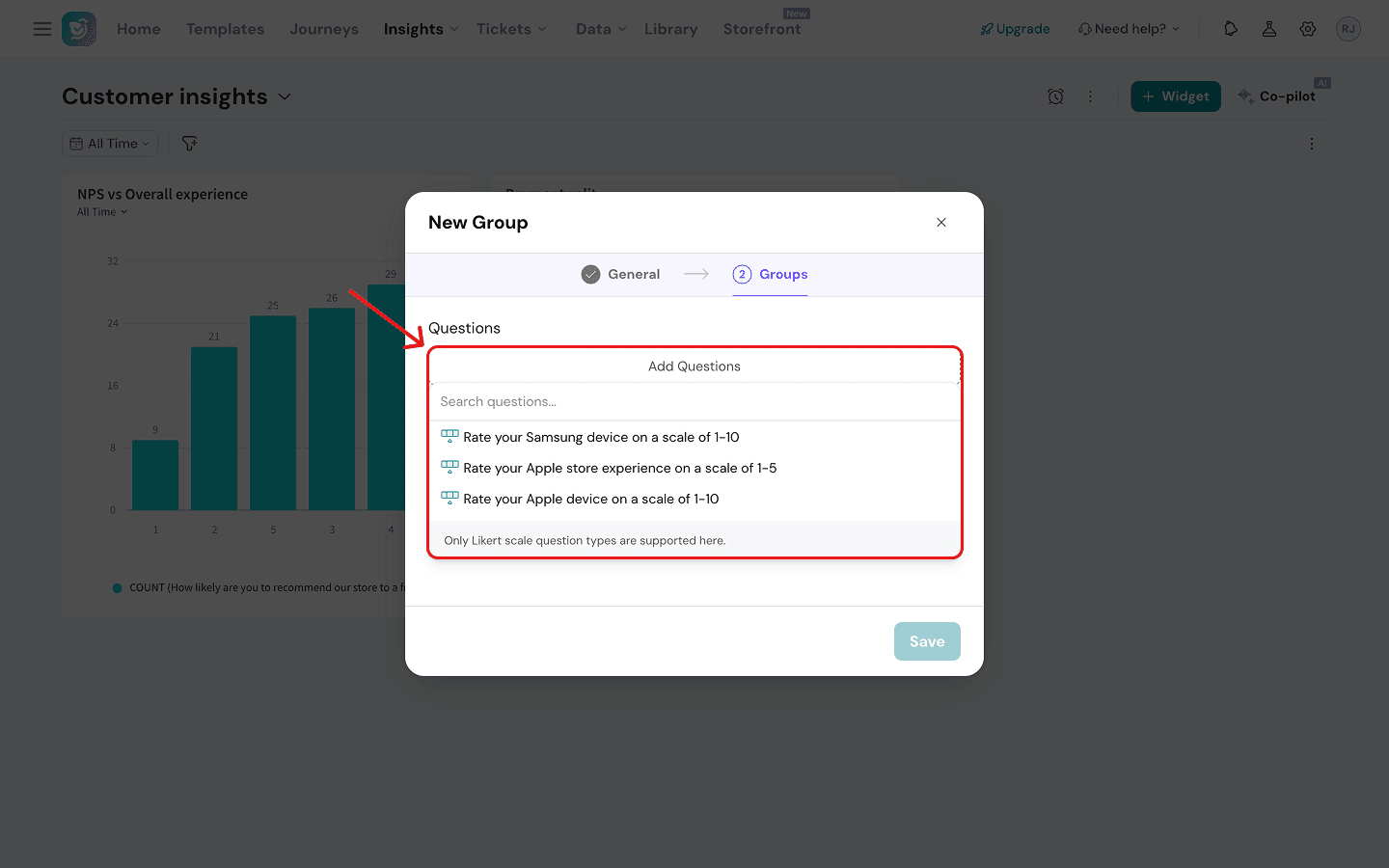Click the chart bar labeled 21
The height and width of the screenshot is (868, 1389).
click(214, 428)
